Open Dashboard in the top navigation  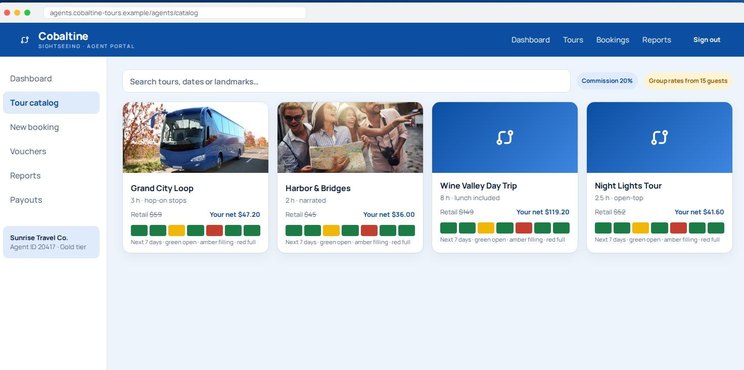[x=530, y=40]
